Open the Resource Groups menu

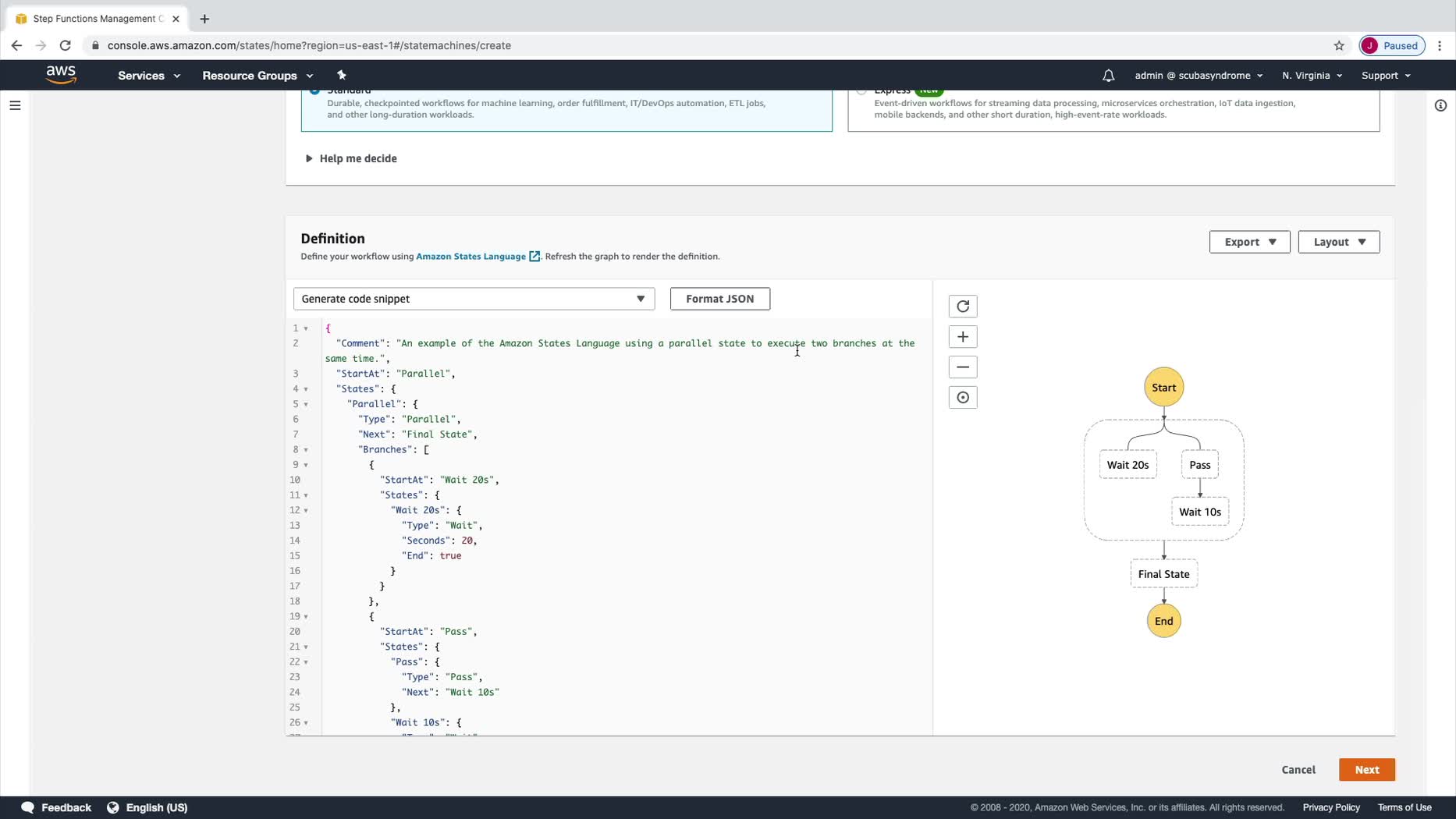click(x=257, y=76)
